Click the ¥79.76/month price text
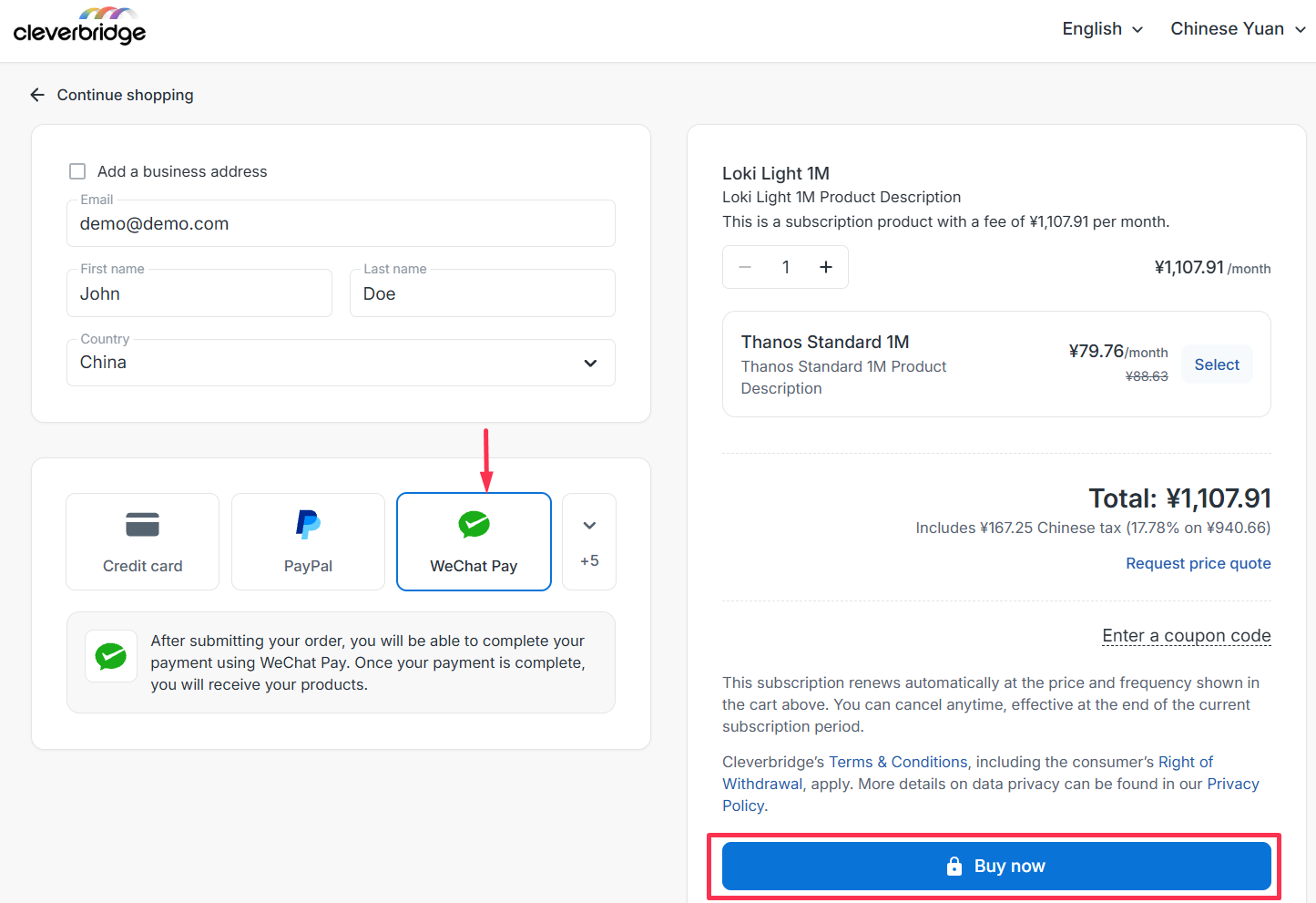The height and width of the screenshot is (903, 1316). [x=1118, y=351]
